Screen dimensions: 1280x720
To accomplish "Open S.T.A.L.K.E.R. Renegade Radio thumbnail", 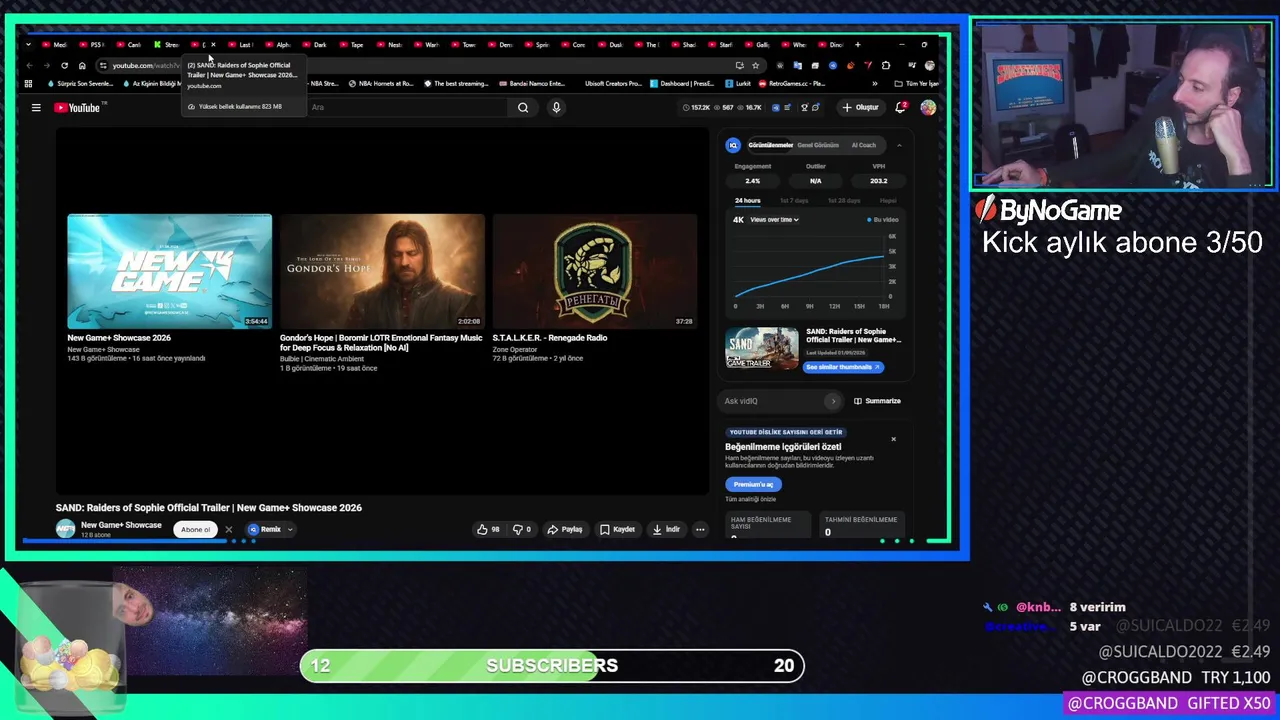I will 594,271.
